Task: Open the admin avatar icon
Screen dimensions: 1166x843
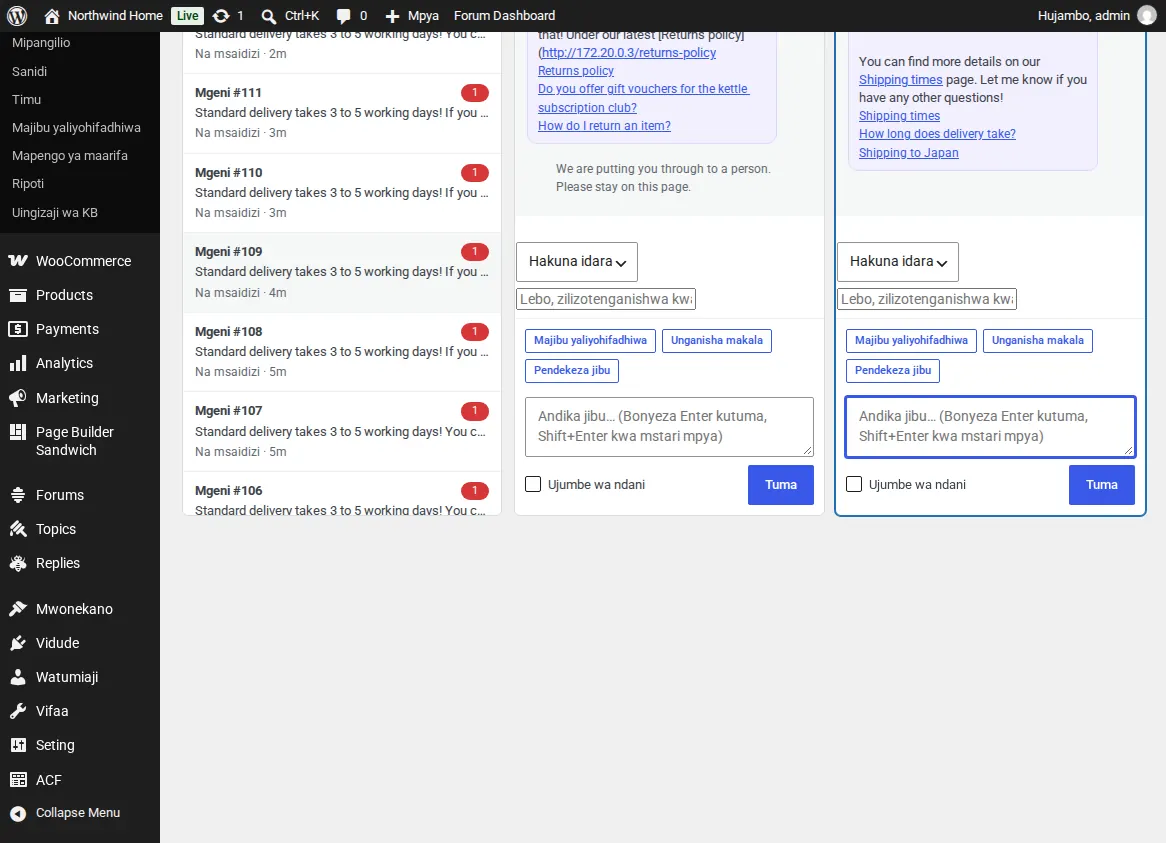Action: coord(1147,16)
